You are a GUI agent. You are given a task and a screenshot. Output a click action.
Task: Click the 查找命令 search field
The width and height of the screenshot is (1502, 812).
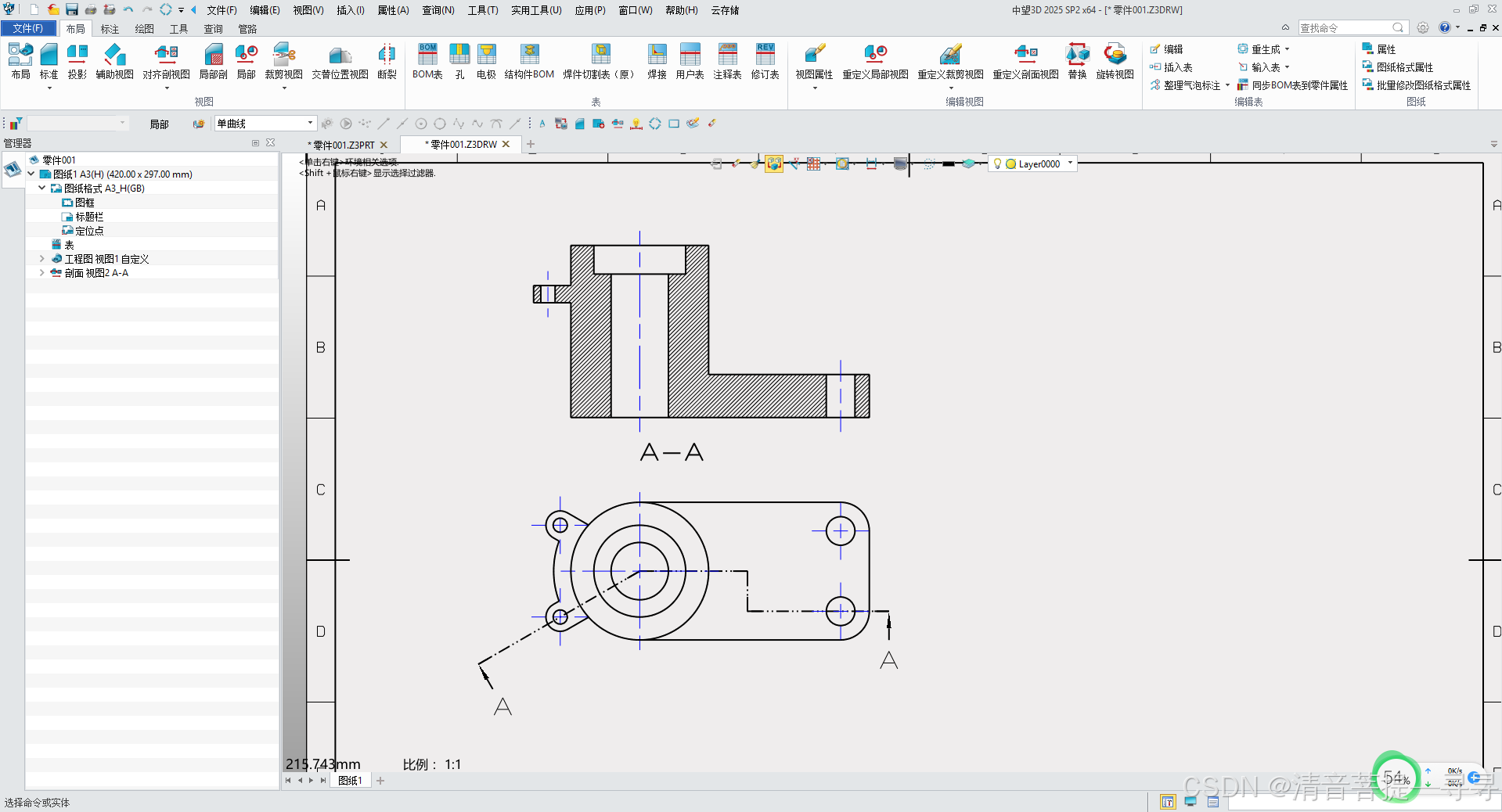[x=1352, y=27]
